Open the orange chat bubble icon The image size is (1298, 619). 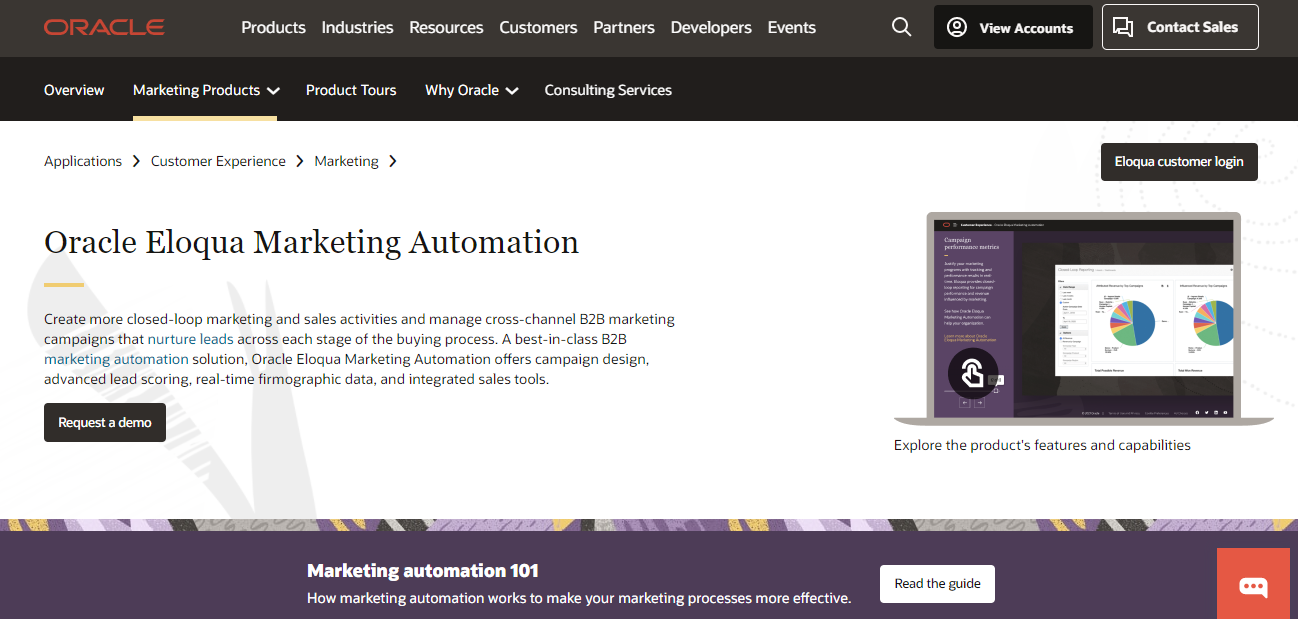click(1253, 585)
